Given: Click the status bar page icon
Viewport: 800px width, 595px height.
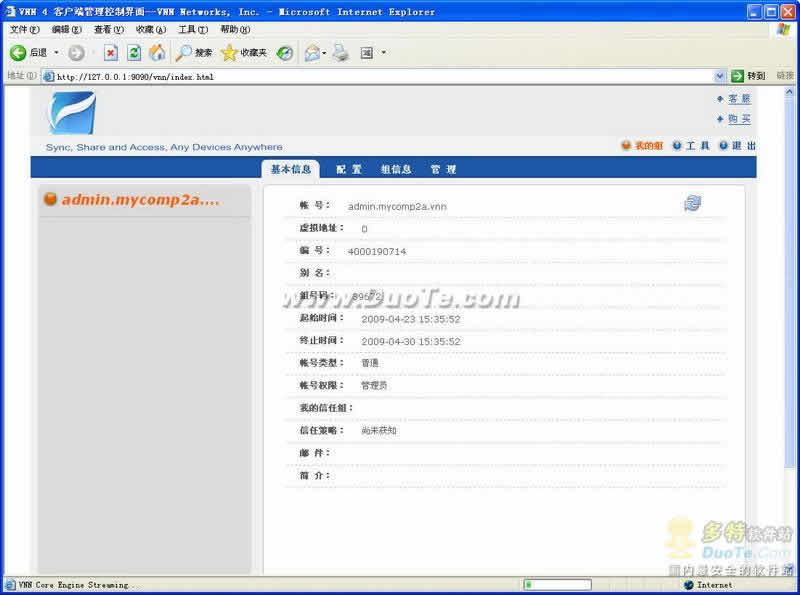Looking at the screenshot, I should 10,585.
